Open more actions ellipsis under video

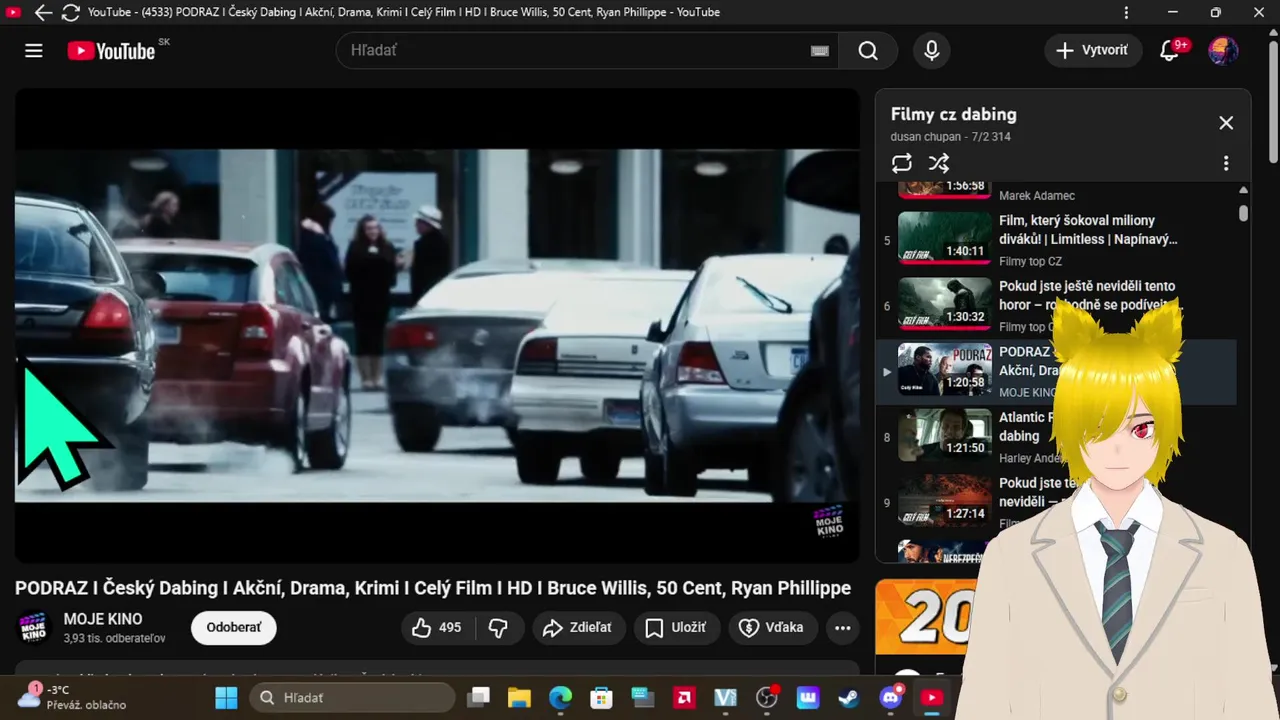(x=843, y=628)
